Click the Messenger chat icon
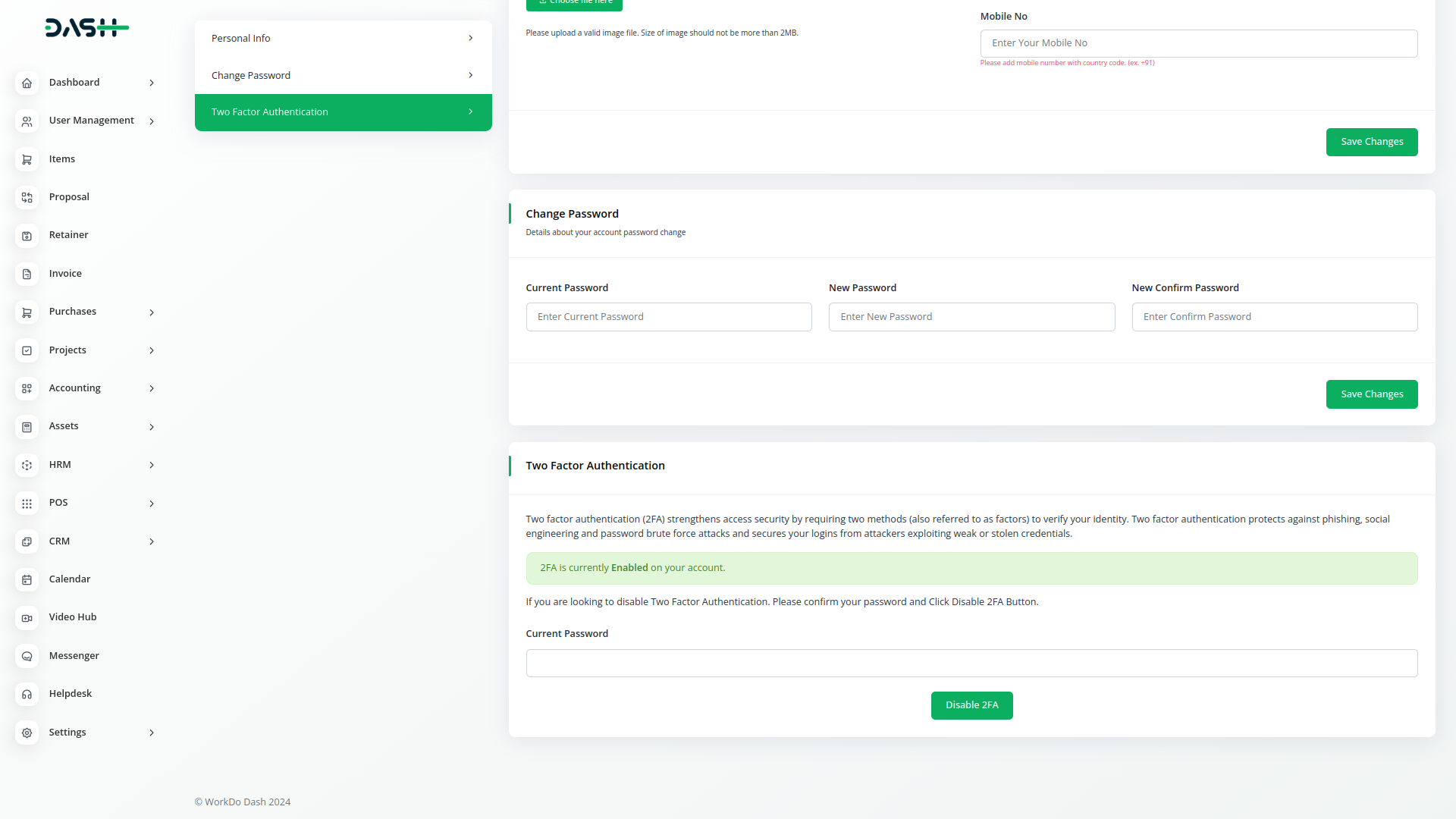Screen dimensions: 1456x819 coord(27,657)
